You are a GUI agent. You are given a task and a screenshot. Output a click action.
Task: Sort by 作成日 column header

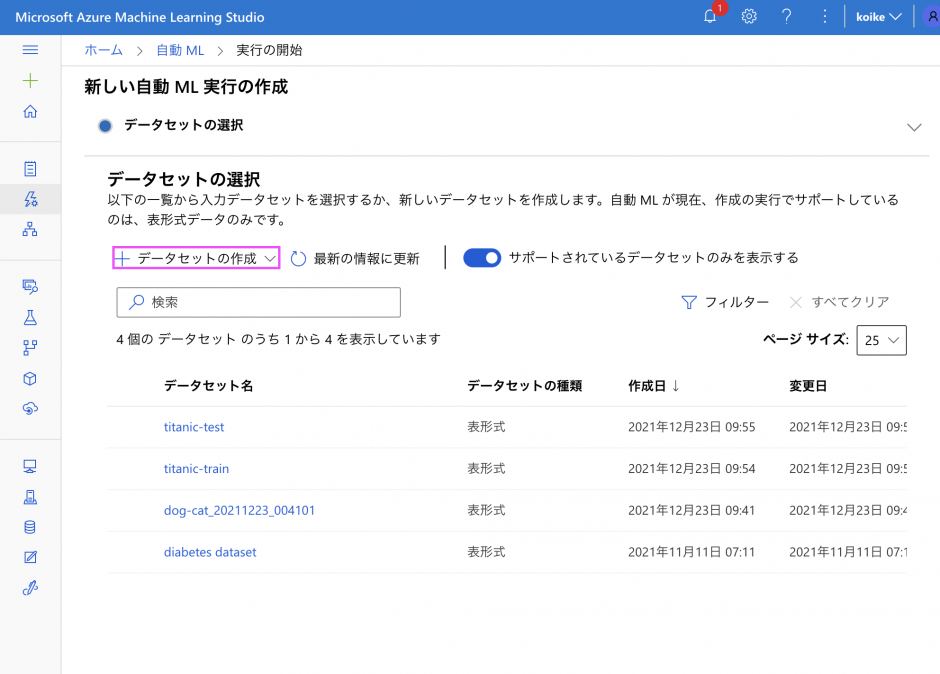[654, 386]
